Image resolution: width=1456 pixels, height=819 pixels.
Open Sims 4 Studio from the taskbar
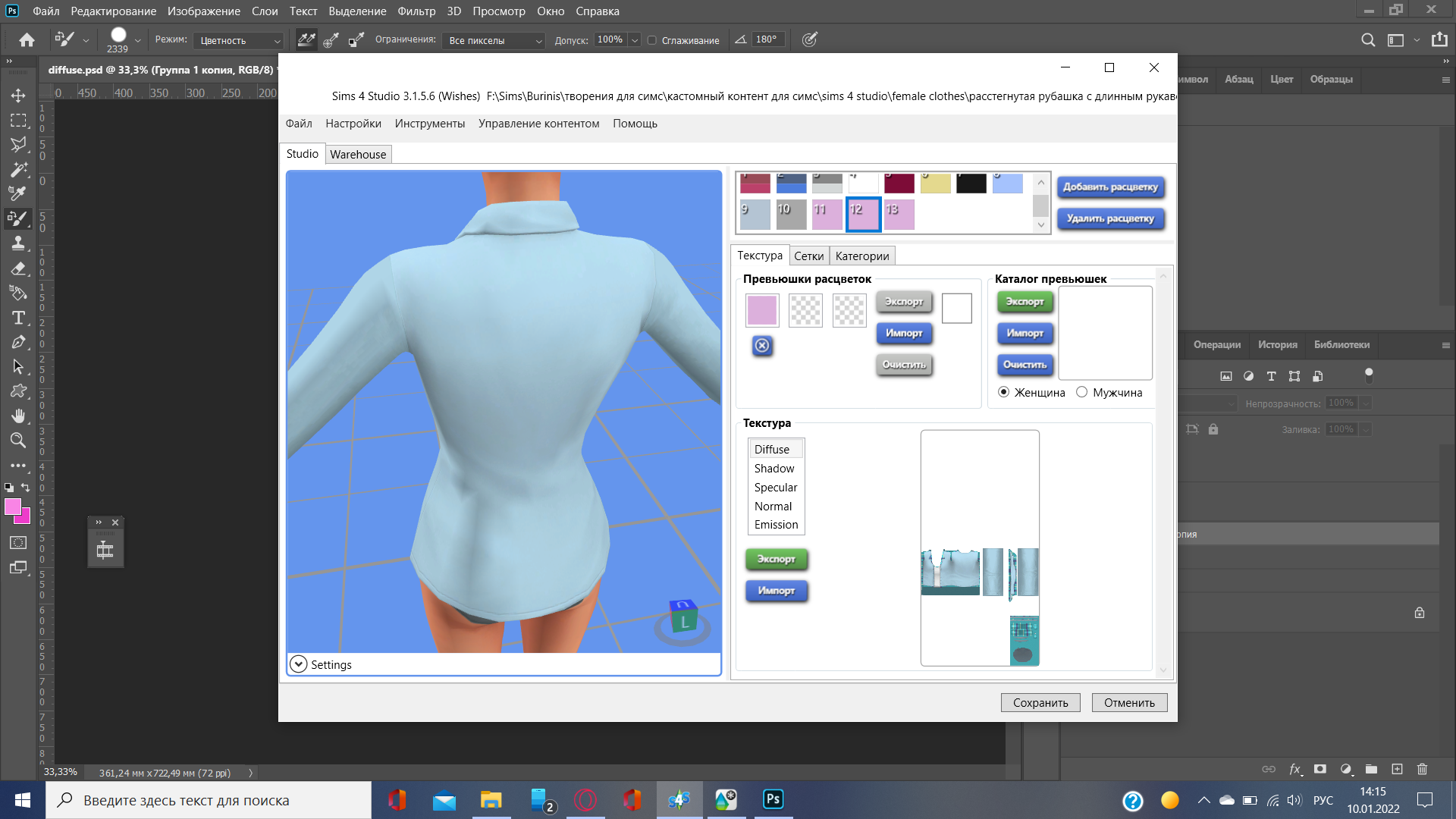pos(679,800)
